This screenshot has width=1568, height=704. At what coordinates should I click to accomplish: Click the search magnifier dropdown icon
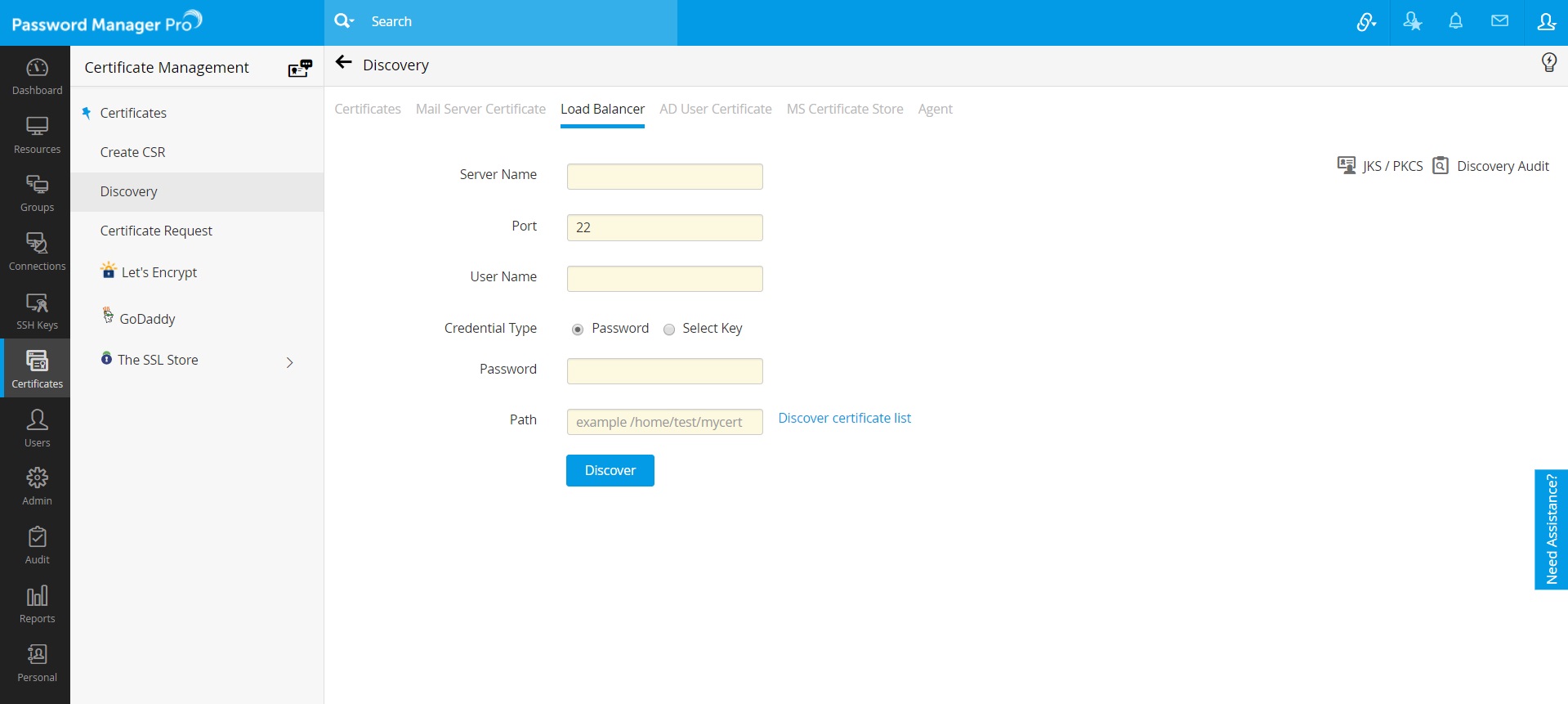[x=344, y=21]
